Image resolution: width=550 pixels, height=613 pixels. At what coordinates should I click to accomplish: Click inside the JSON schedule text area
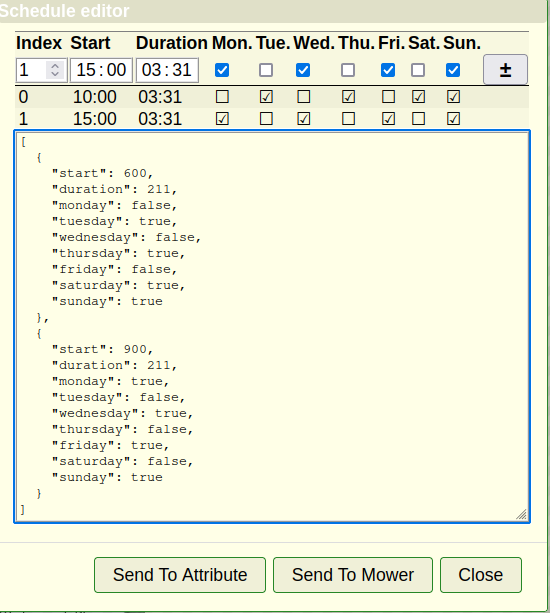click(272, 326)
